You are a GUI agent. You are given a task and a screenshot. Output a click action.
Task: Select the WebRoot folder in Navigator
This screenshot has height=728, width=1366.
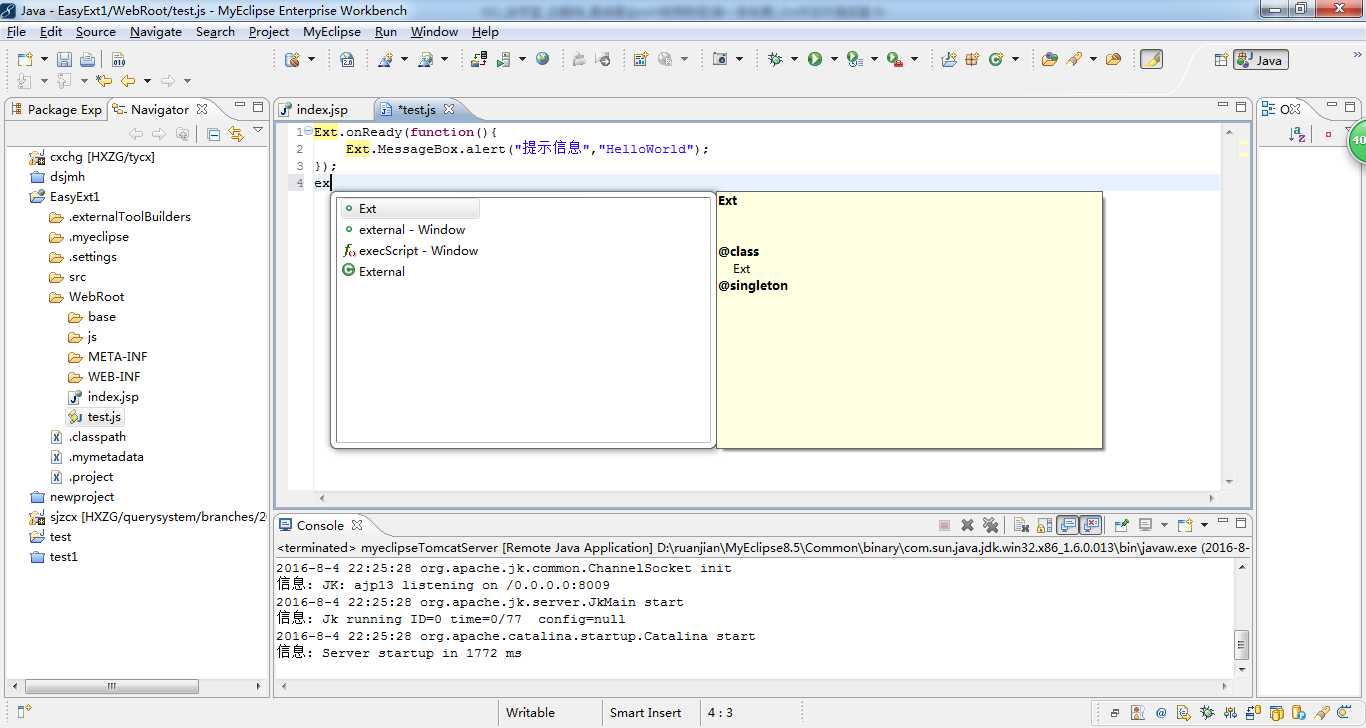96,297
